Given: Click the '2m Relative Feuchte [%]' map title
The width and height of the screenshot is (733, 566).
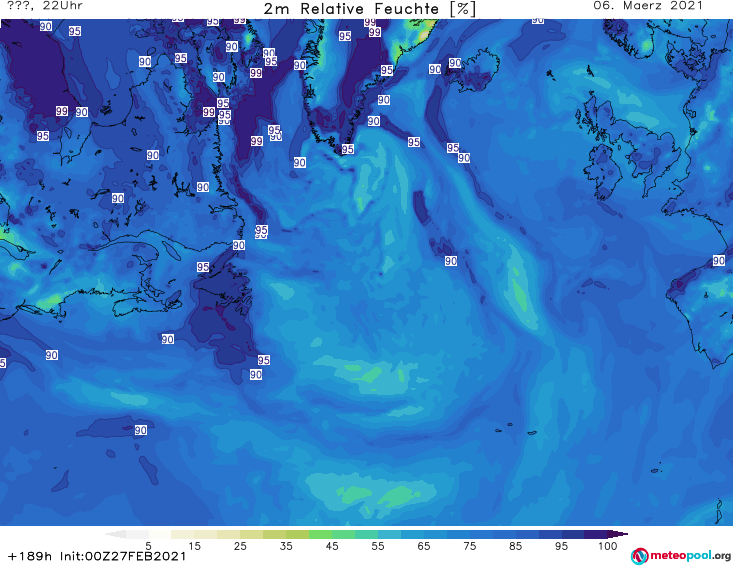Looking at the screenshot, I should pos(369,9).
